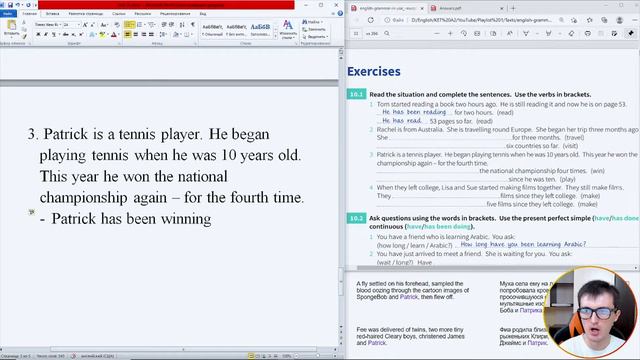Image resolution: width=640 pixels, height=360 pixels.
Task: Redo action in Word quick access toolbar
Action: click(x=28, y=5)
